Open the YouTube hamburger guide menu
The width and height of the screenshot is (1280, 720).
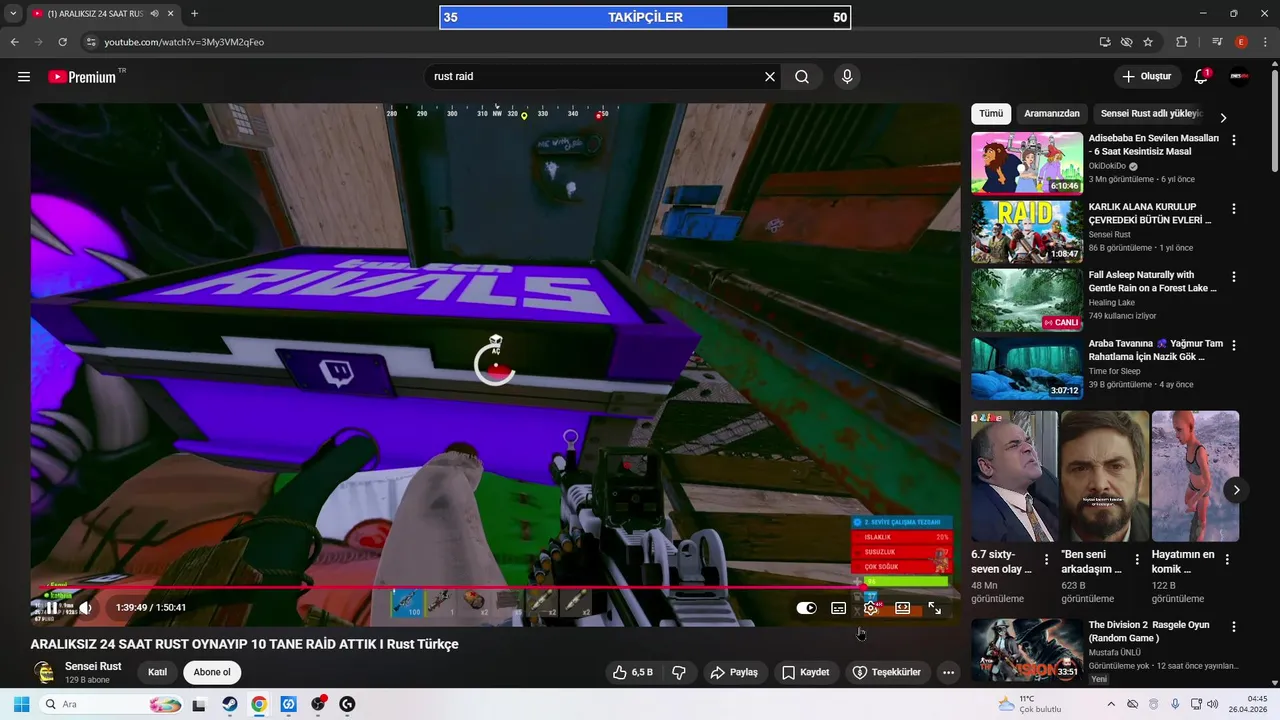click(24, 77)
